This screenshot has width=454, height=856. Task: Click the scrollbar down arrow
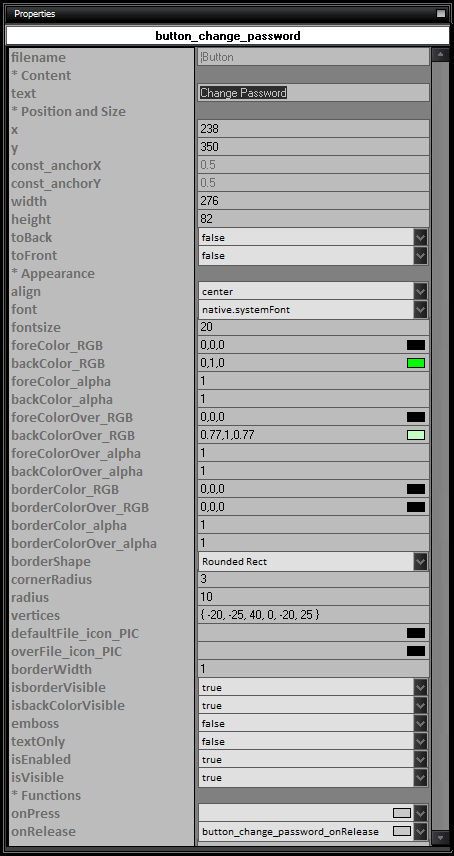click(x=440, y=837)
